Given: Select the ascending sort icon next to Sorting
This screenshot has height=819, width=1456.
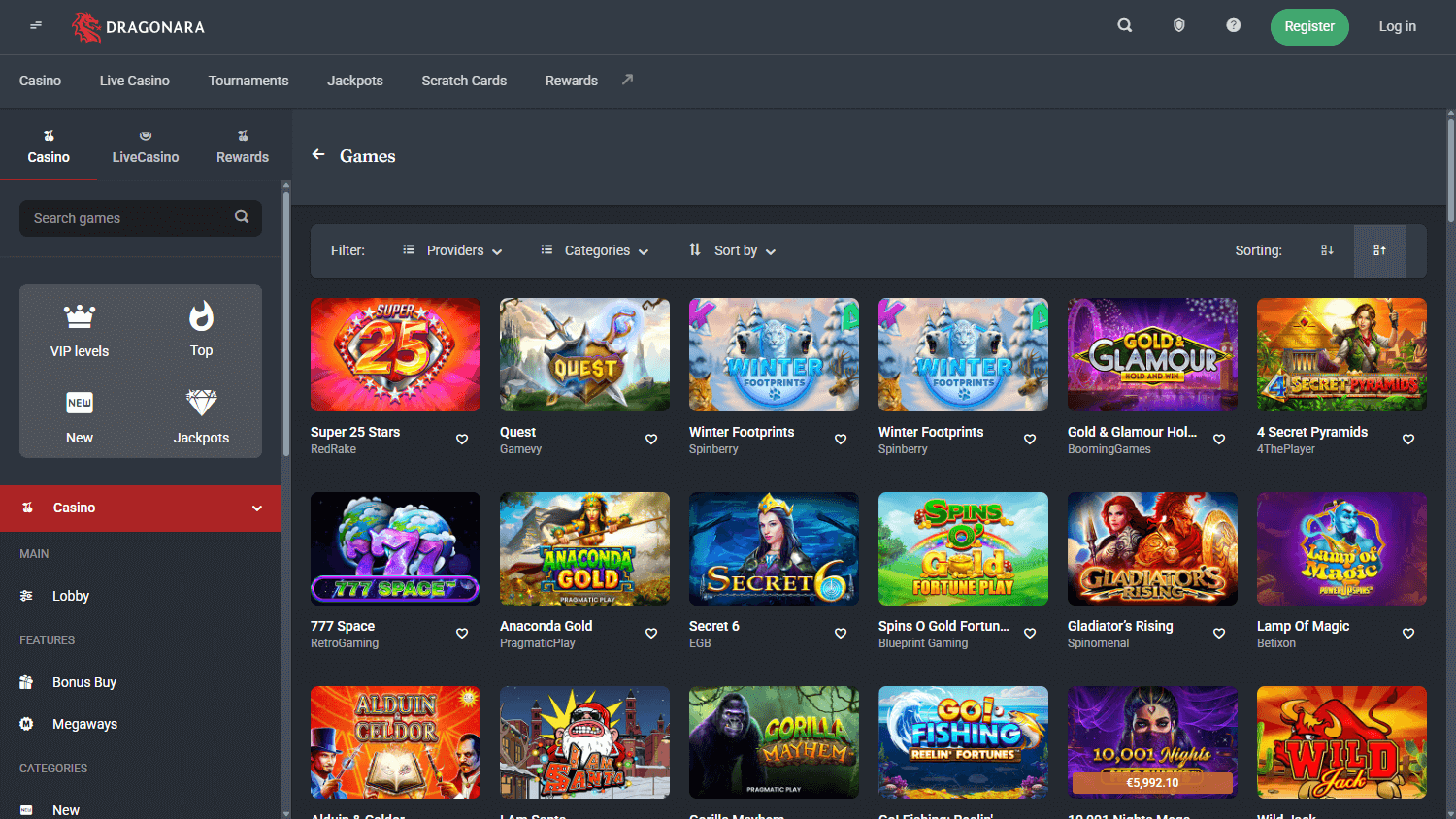Looking at the screenshot, I should point(1380,250).
